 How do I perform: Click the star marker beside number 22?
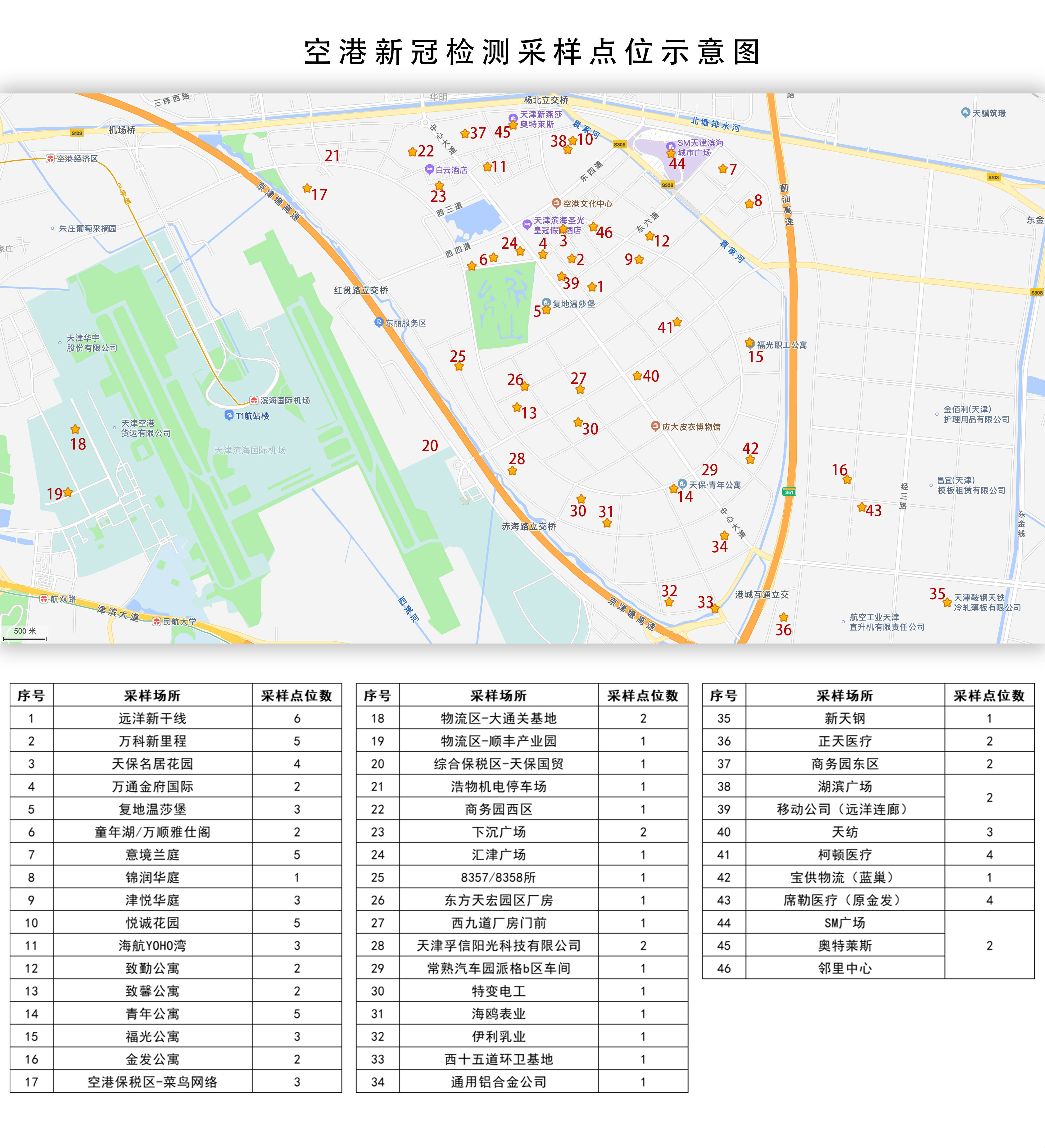[x=412, y=151]
